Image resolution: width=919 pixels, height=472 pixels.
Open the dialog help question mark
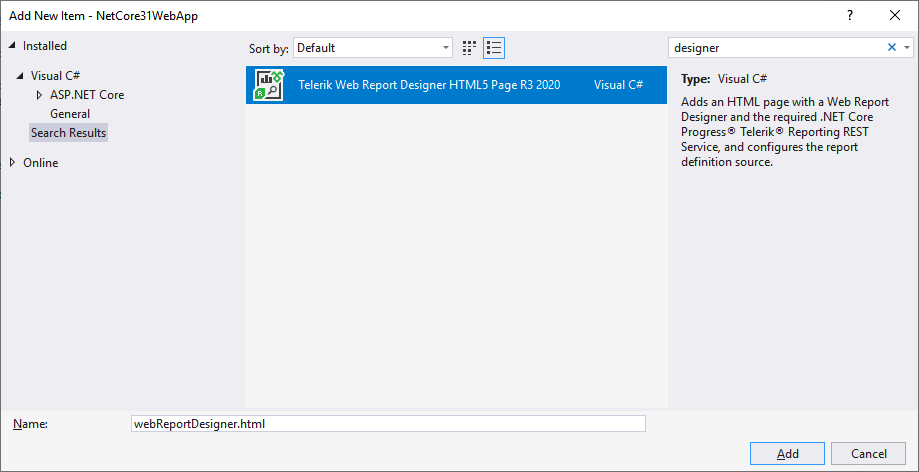850,16
